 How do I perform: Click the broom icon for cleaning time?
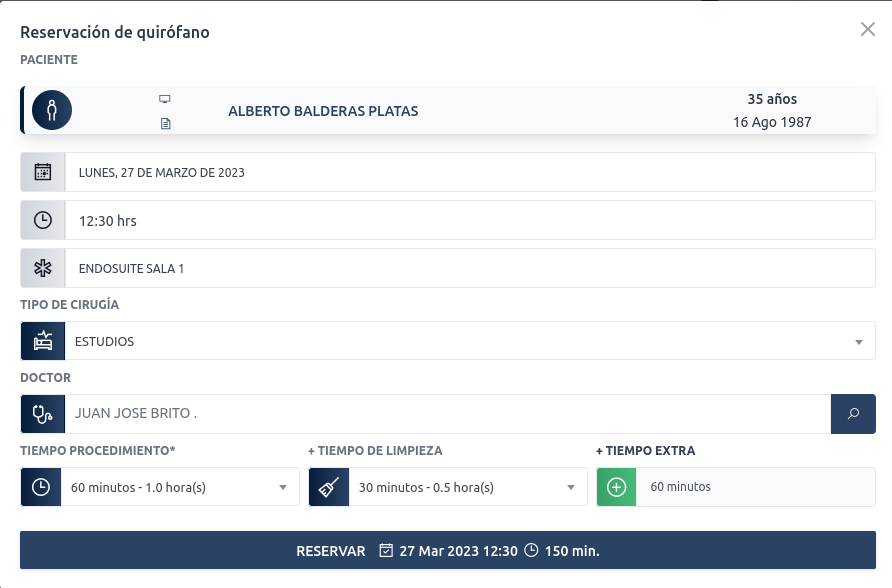pyautogui.click(x=329, y=487)
